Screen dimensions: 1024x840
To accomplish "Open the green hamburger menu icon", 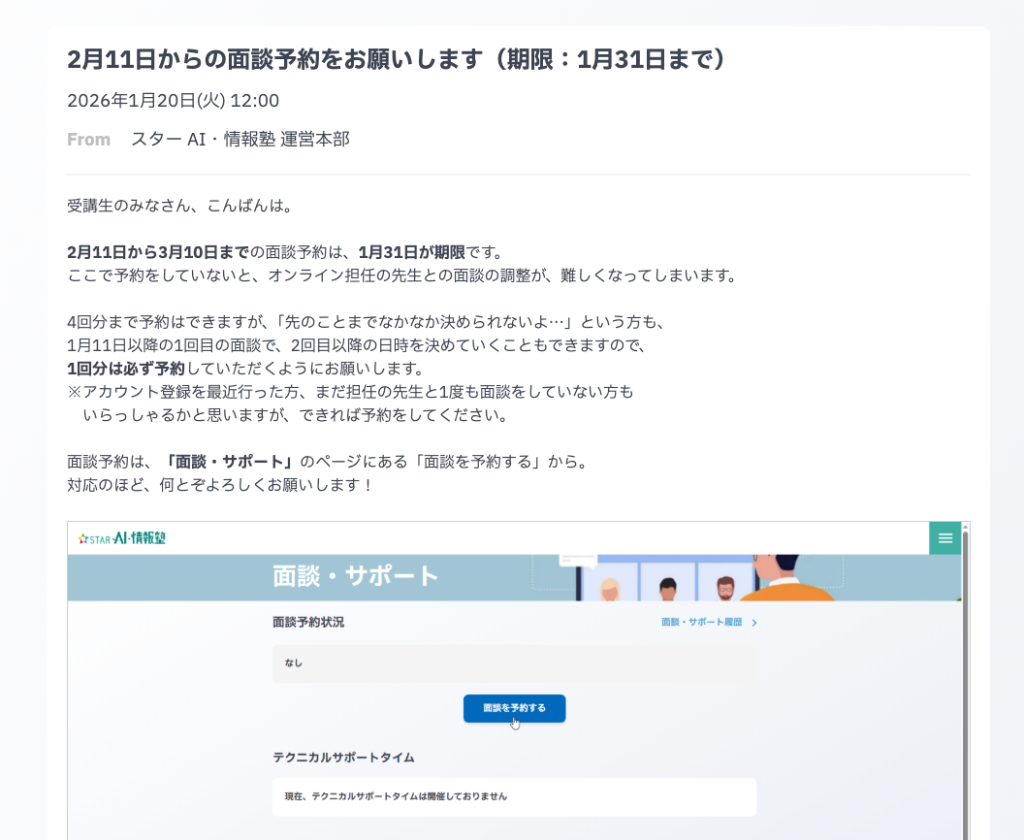I will click(944, 538).
